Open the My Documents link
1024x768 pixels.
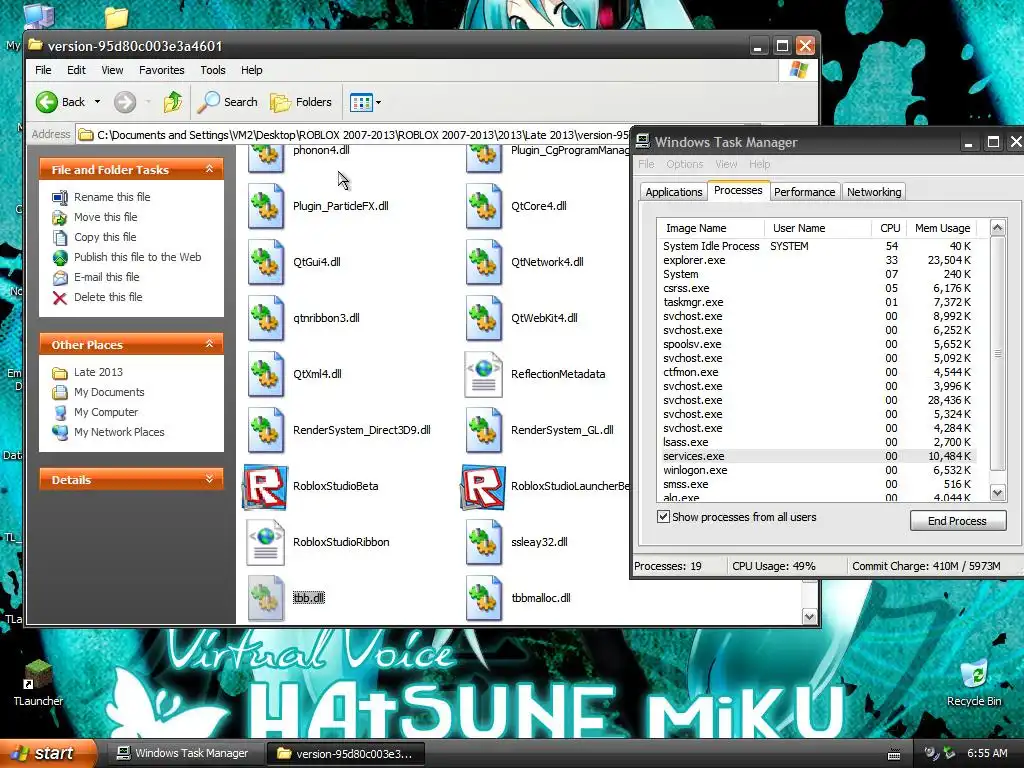109,392
